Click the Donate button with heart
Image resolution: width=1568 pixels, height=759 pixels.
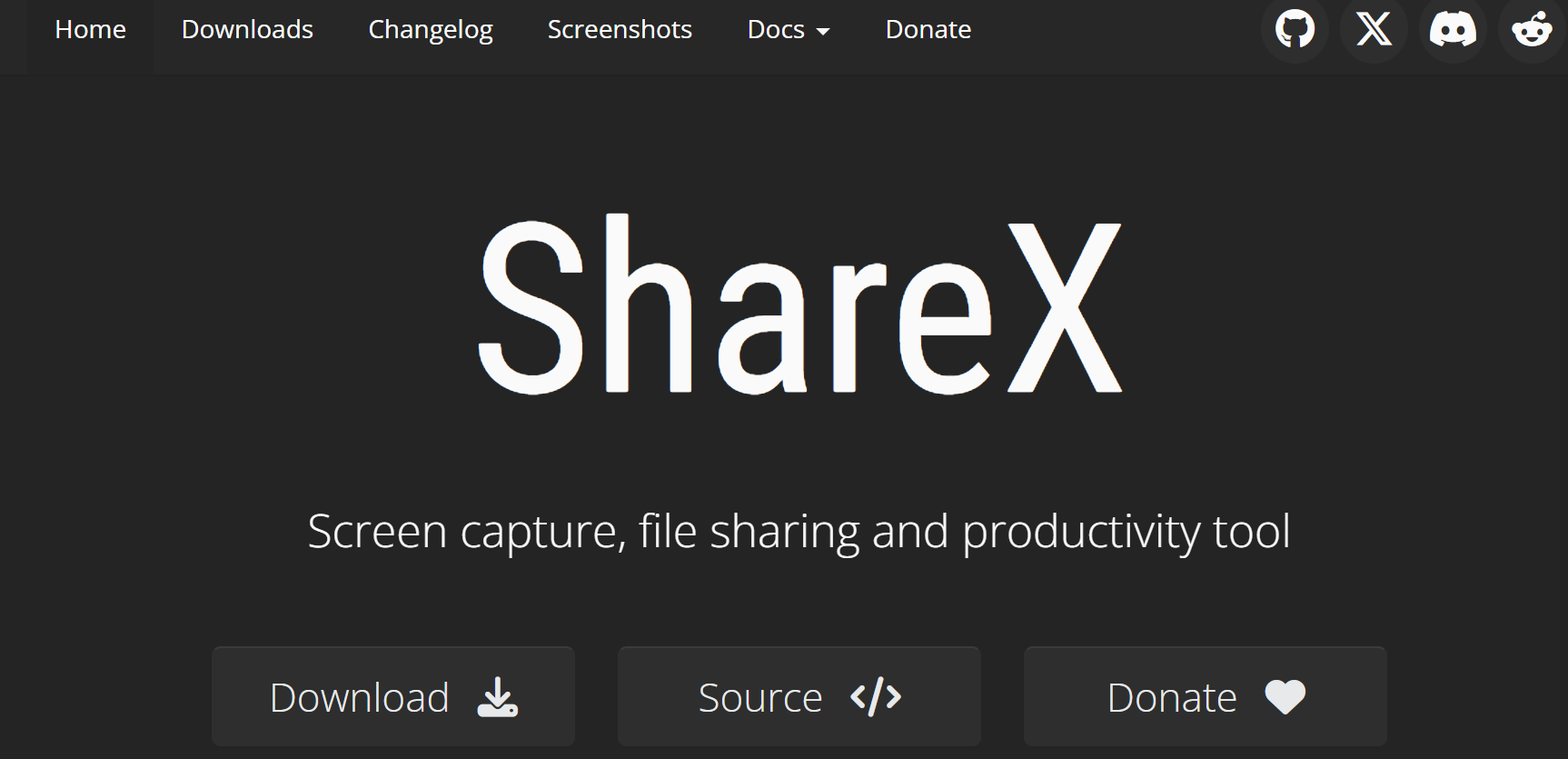click(x=1206, y=696)
